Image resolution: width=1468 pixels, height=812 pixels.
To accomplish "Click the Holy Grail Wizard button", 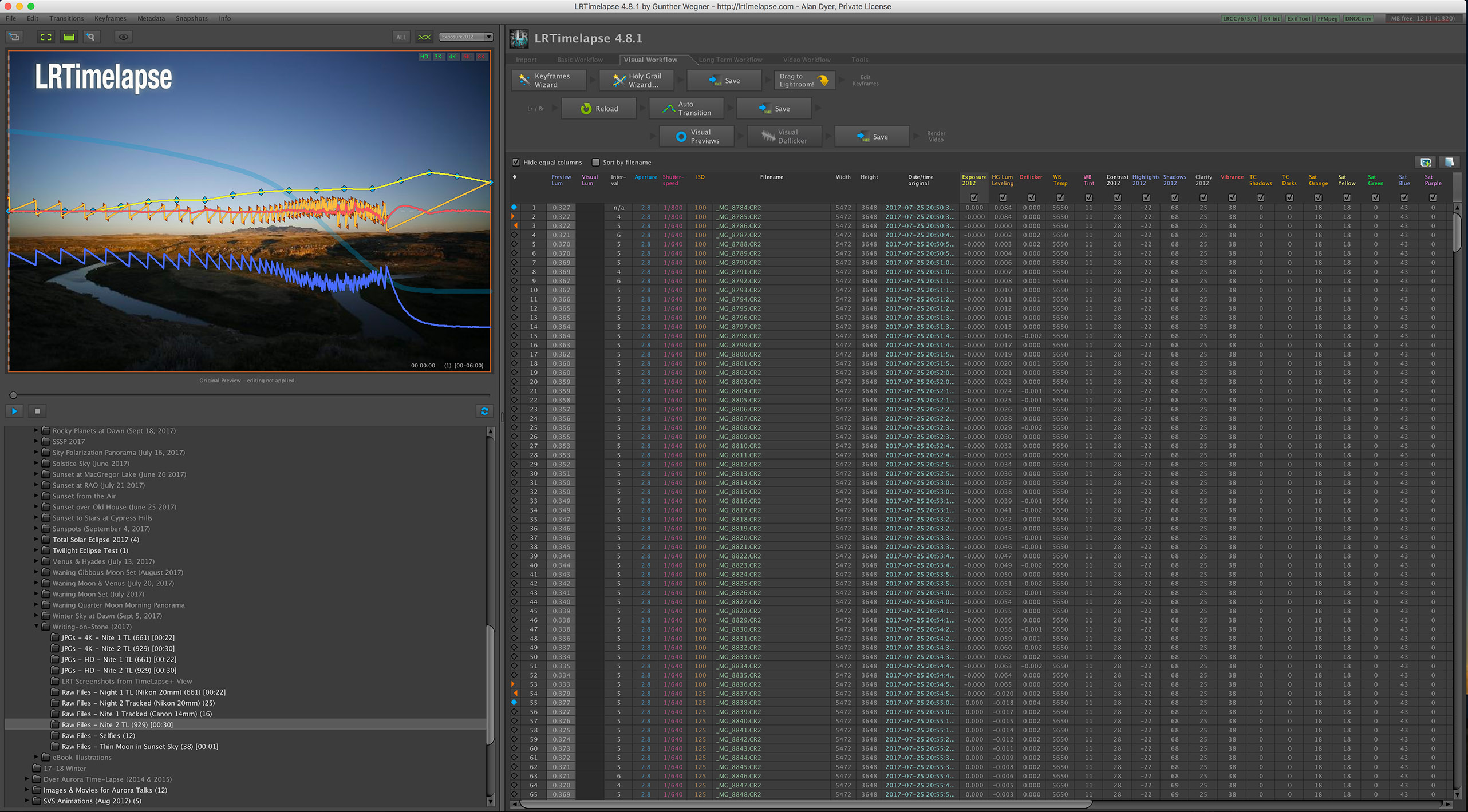I will [637, 80].
